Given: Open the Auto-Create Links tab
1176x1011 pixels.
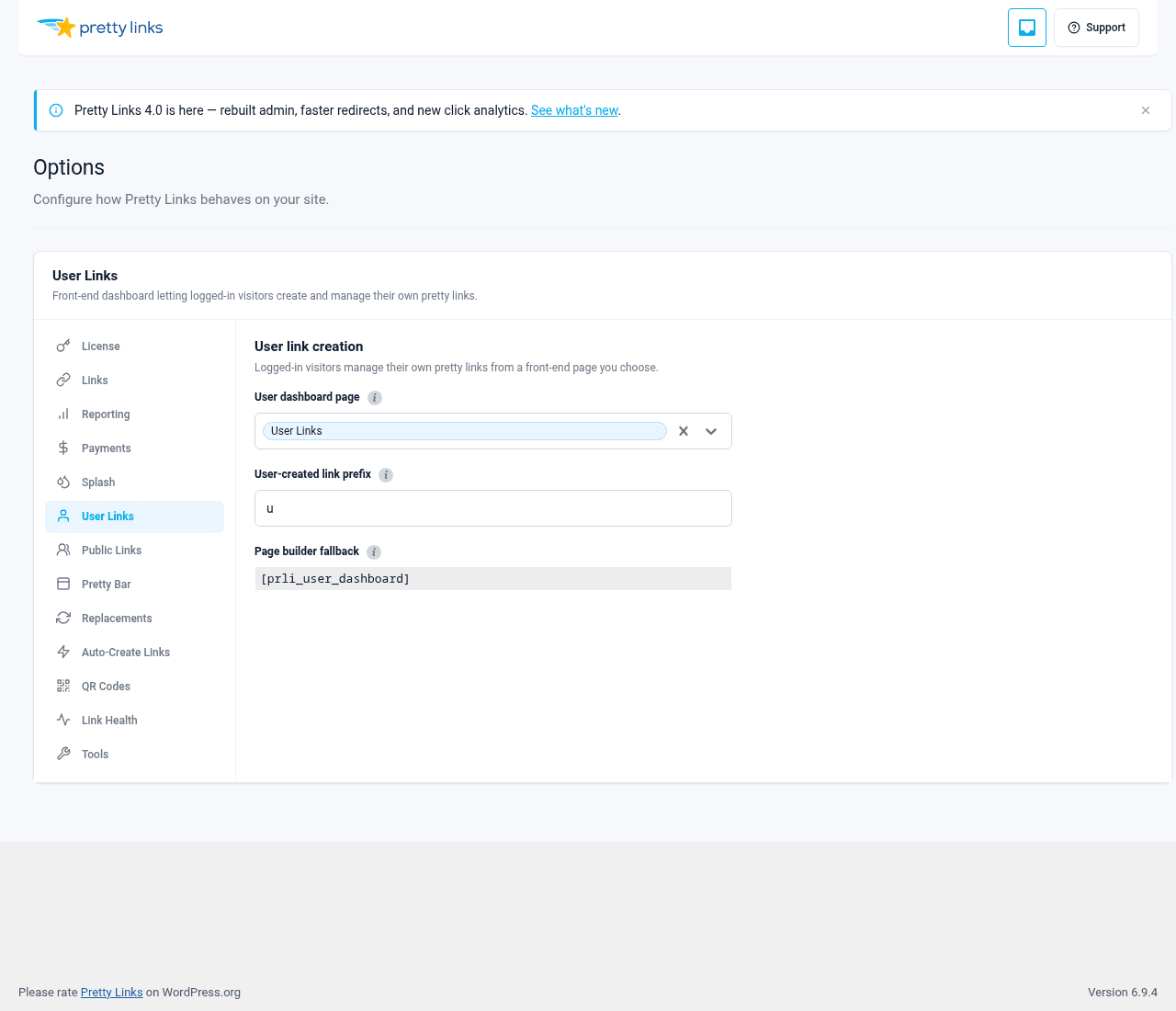Looking at the screenshot, I should pyautogui.click(x=134, y=653).
